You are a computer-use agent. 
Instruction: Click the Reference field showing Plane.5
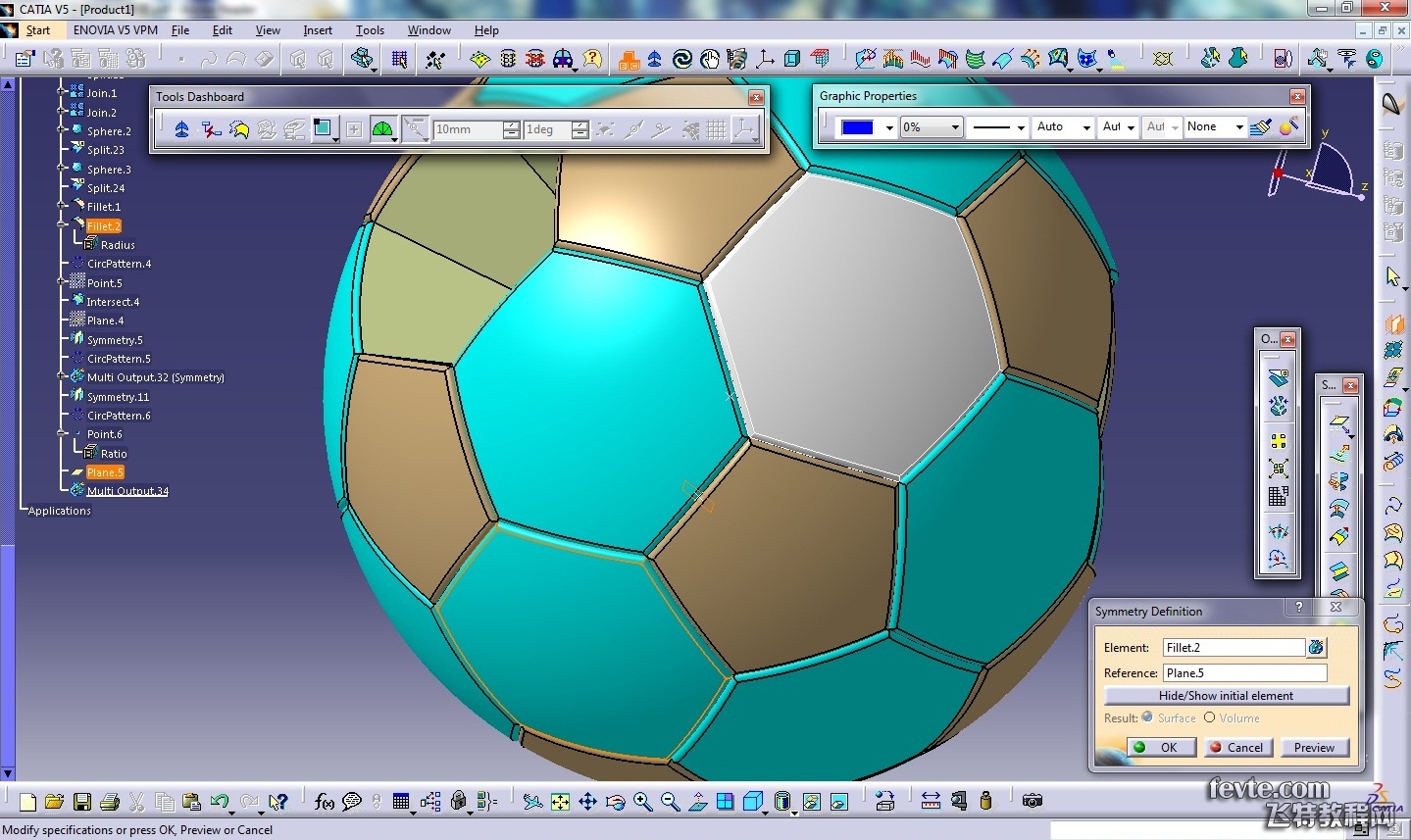[x=1244, y=672]
